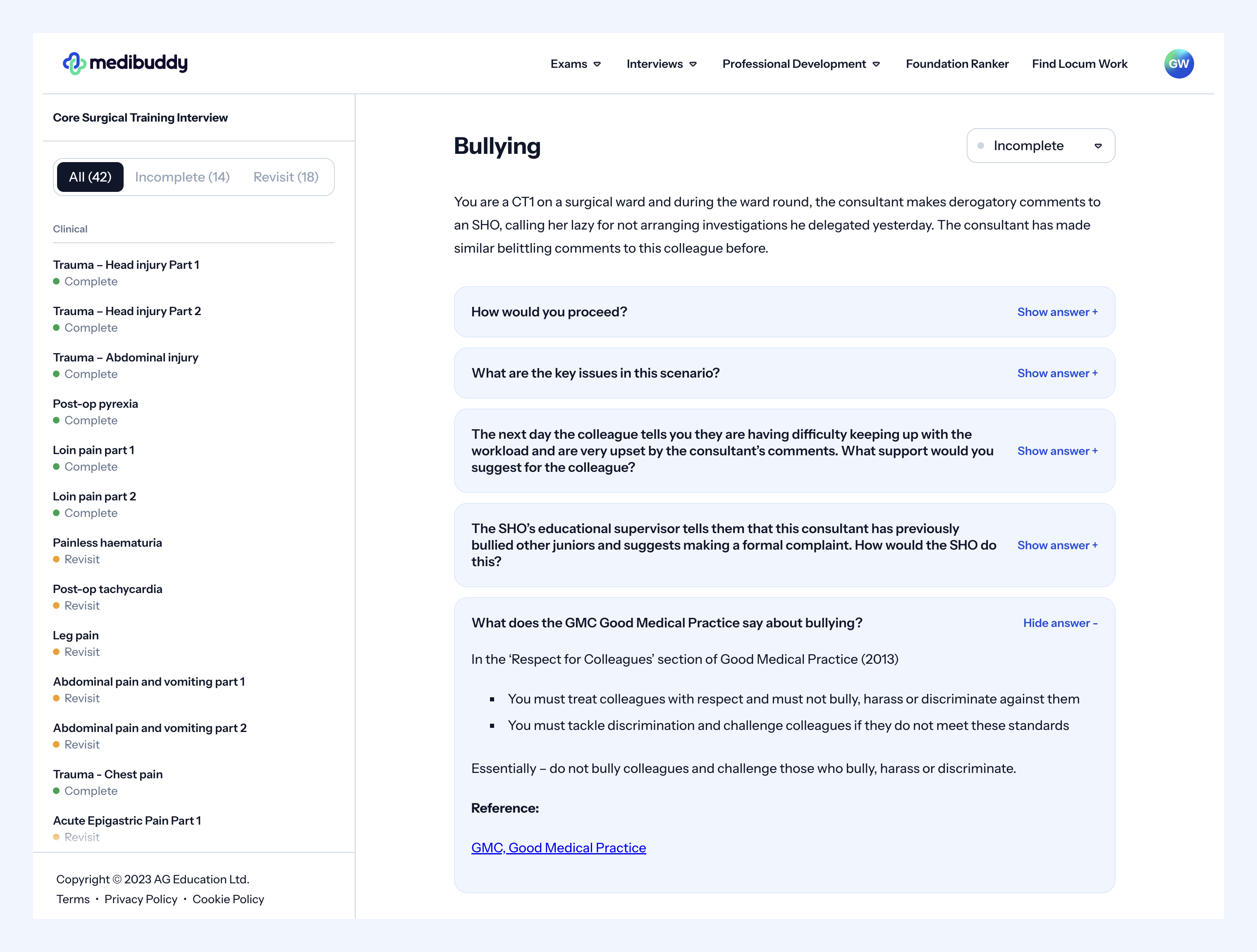Open the Find Locum Work page
Viewport: 1257px width, 952px height.
point(1079,64)
